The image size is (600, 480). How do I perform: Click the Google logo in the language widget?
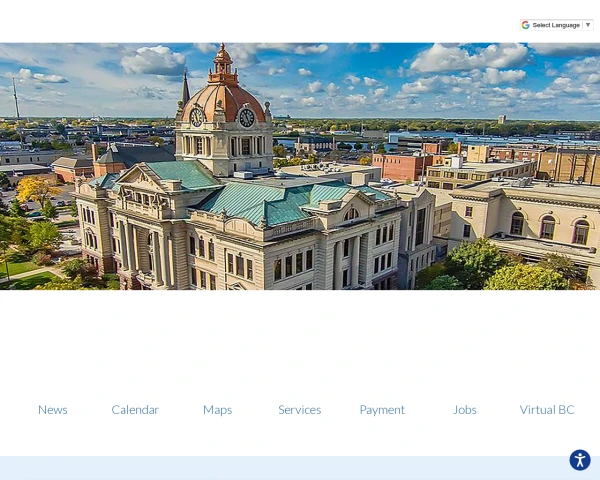coord(526,25)
